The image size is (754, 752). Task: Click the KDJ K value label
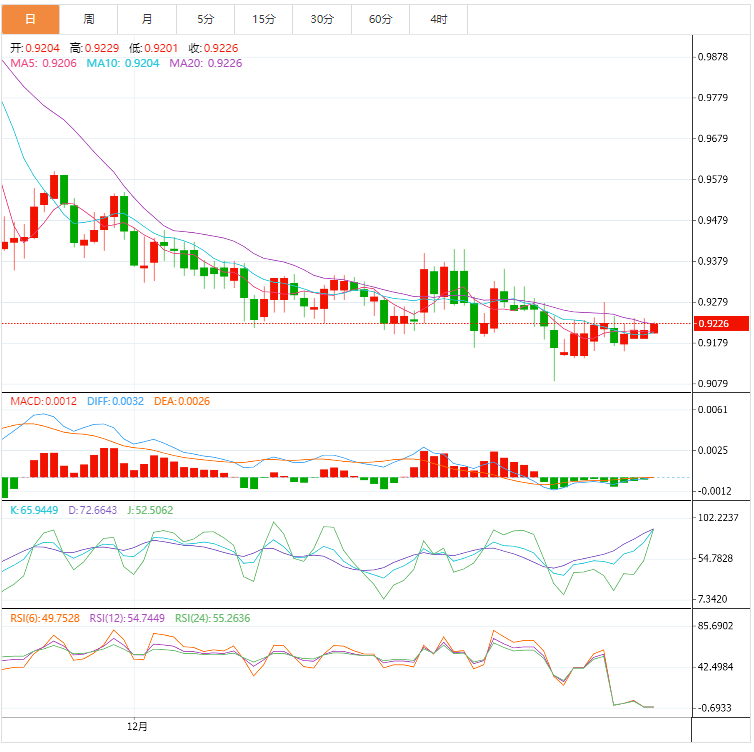coord(34,510)
